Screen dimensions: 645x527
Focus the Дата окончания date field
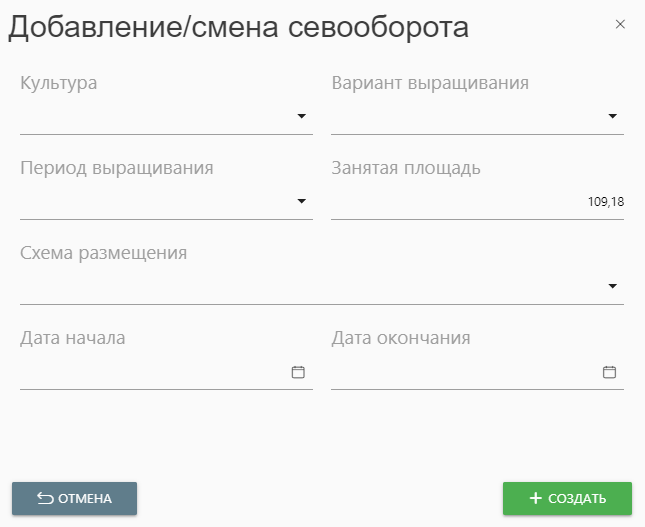click(462, 373)
